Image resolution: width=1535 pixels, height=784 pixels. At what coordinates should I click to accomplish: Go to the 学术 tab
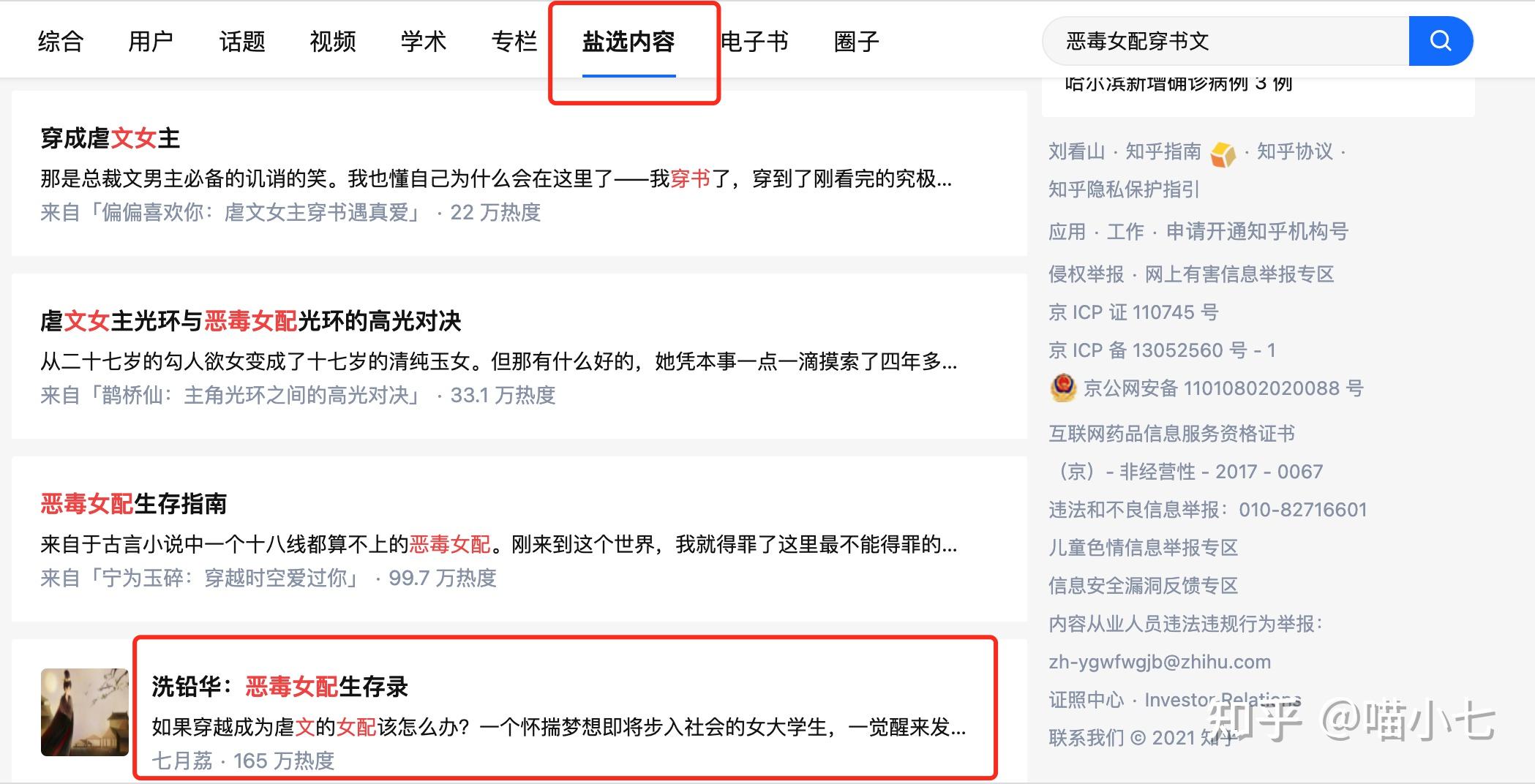[424, 41]
